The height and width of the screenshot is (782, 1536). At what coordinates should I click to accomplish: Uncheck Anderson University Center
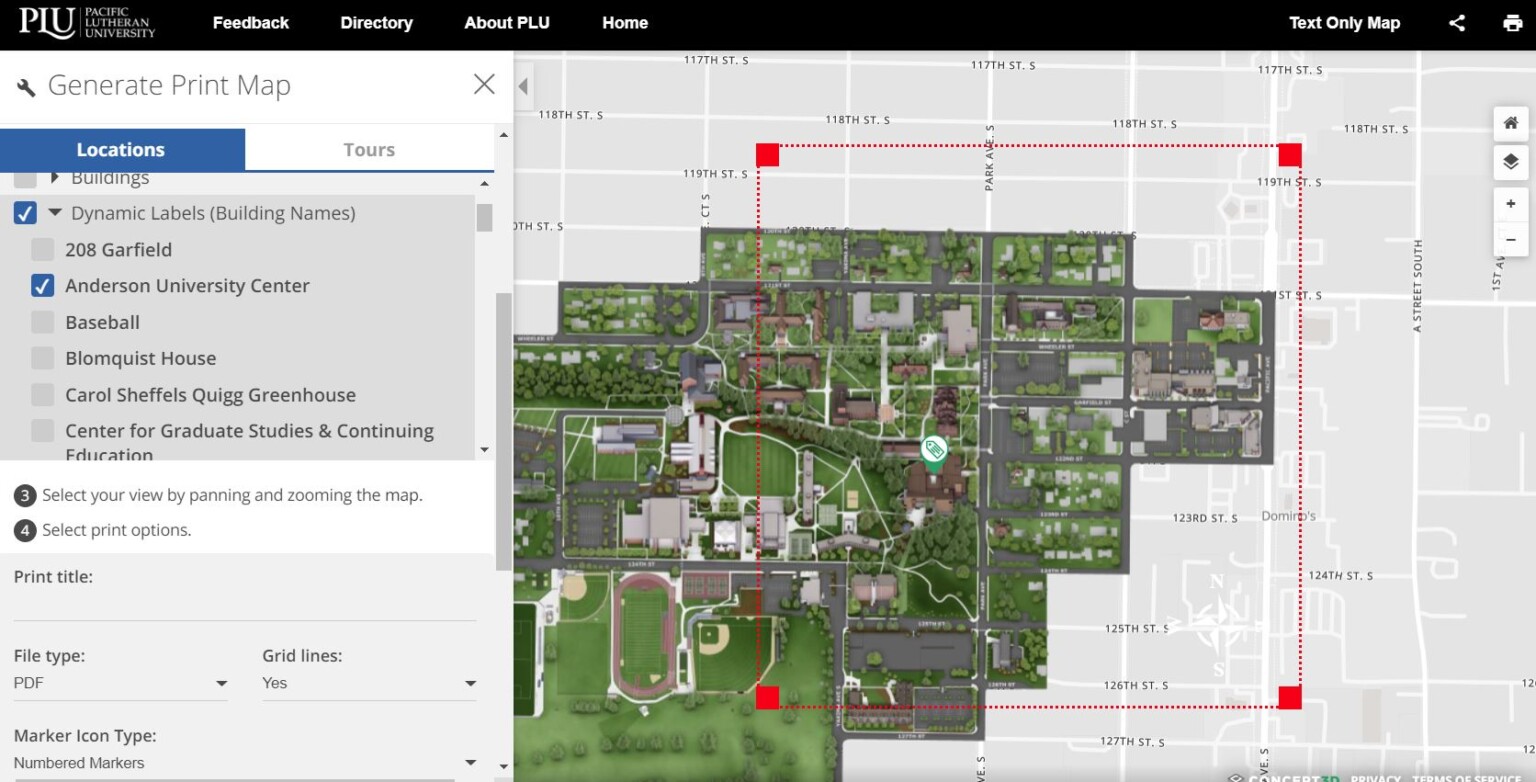click(x=42, y=285)
